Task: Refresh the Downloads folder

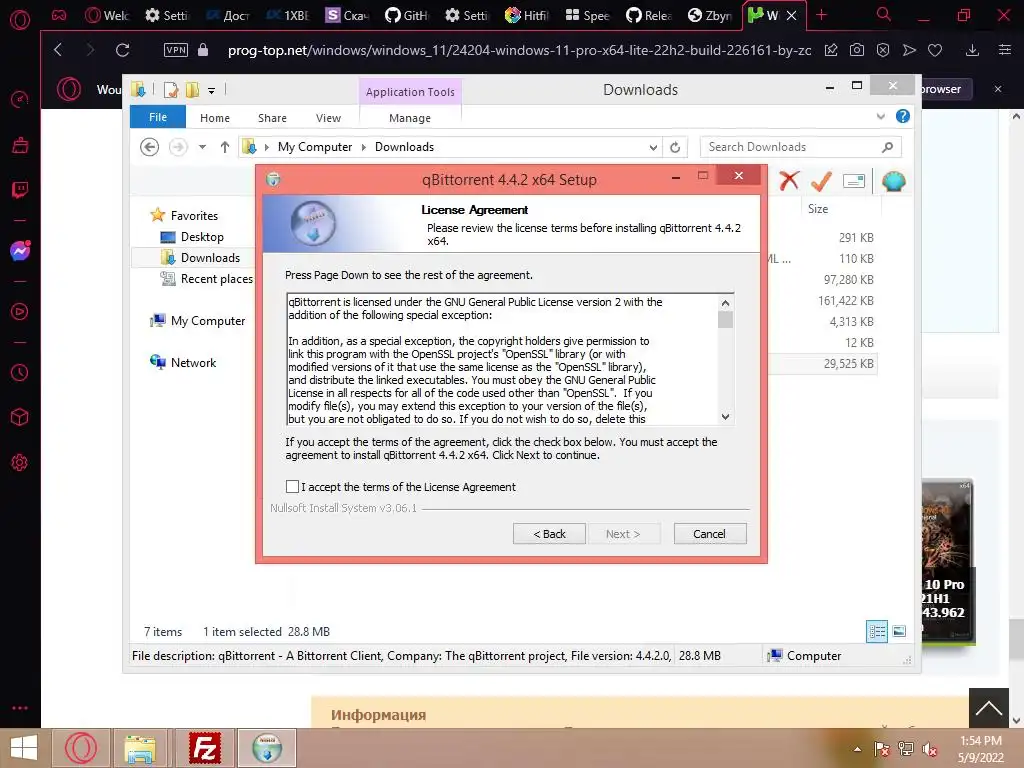Action: click(675, 148)
